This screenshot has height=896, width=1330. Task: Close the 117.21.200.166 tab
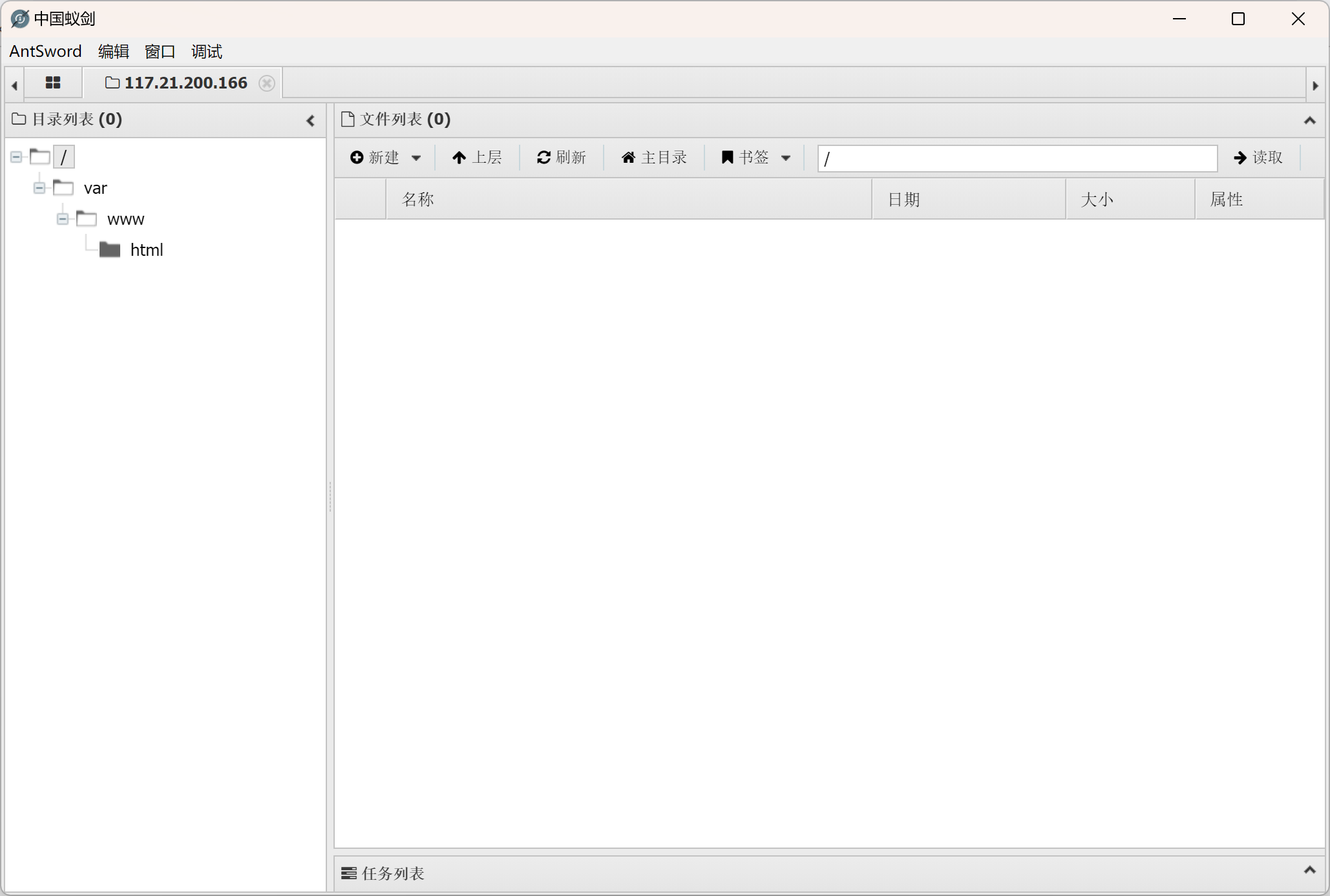tap(266, 83)
